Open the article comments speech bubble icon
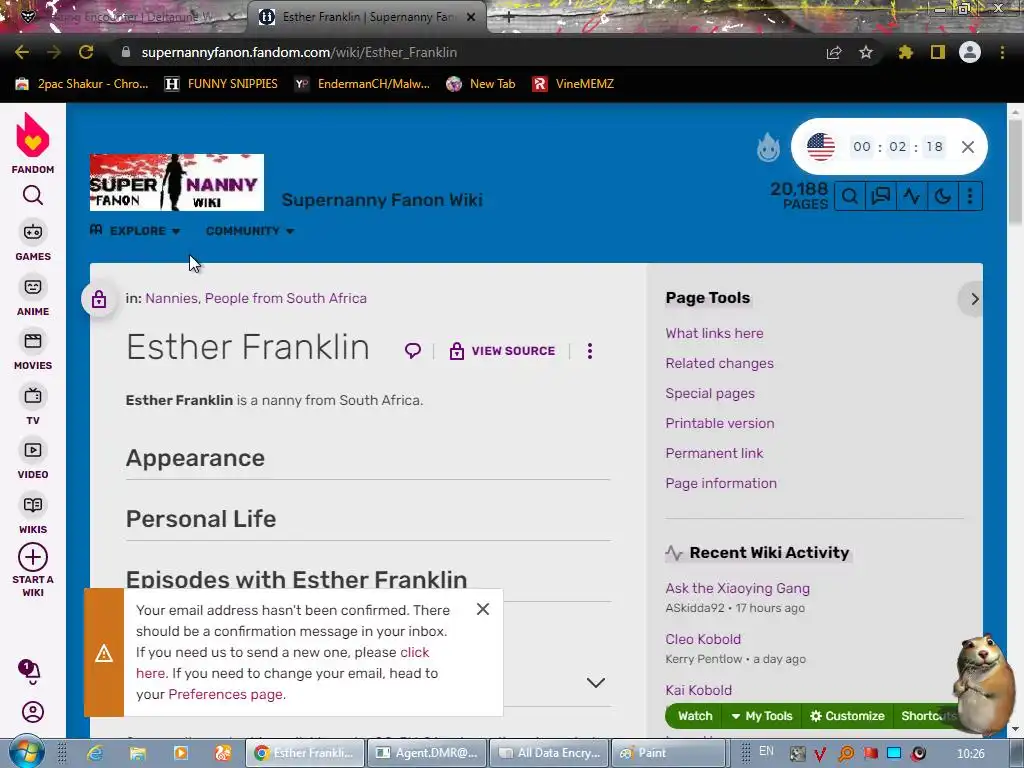 coord(413,351)
